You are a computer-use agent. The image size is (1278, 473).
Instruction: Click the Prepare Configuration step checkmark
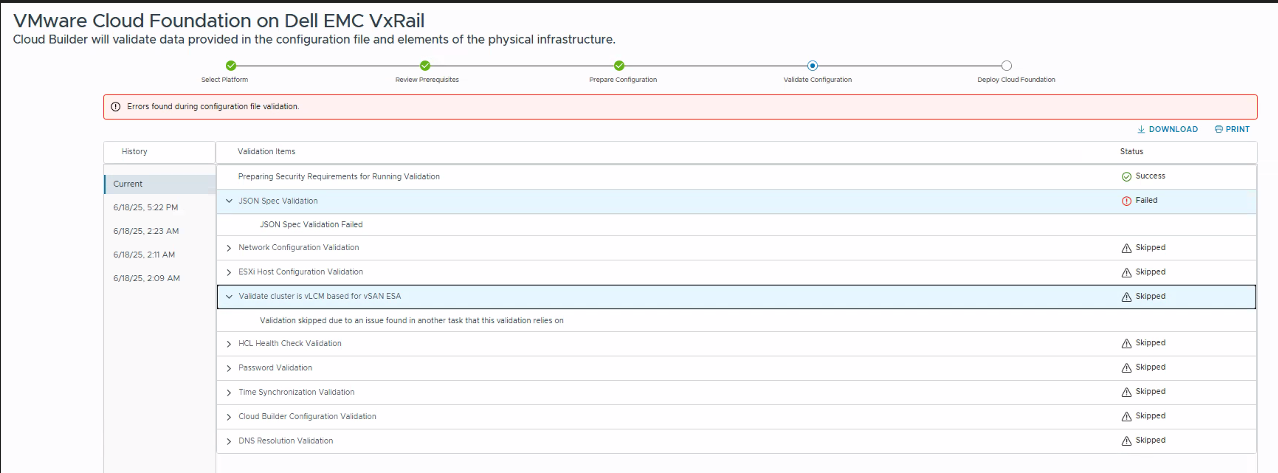pyautogui.click(x=619, y=66)
